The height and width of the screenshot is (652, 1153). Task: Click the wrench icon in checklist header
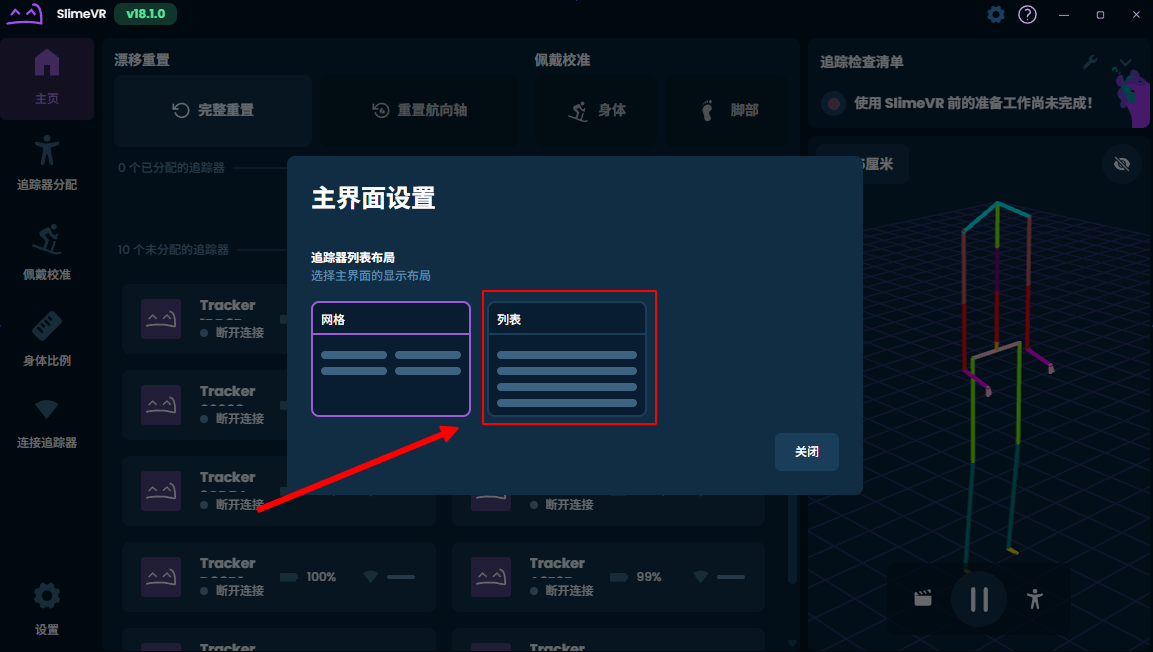click(x=1090, y=62)
